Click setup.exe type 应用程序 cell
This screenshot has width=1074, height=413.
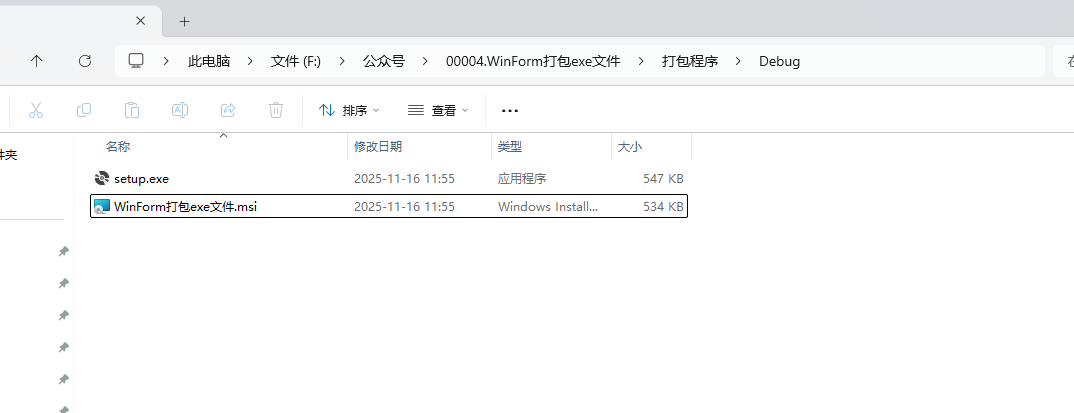coord(522,179)
